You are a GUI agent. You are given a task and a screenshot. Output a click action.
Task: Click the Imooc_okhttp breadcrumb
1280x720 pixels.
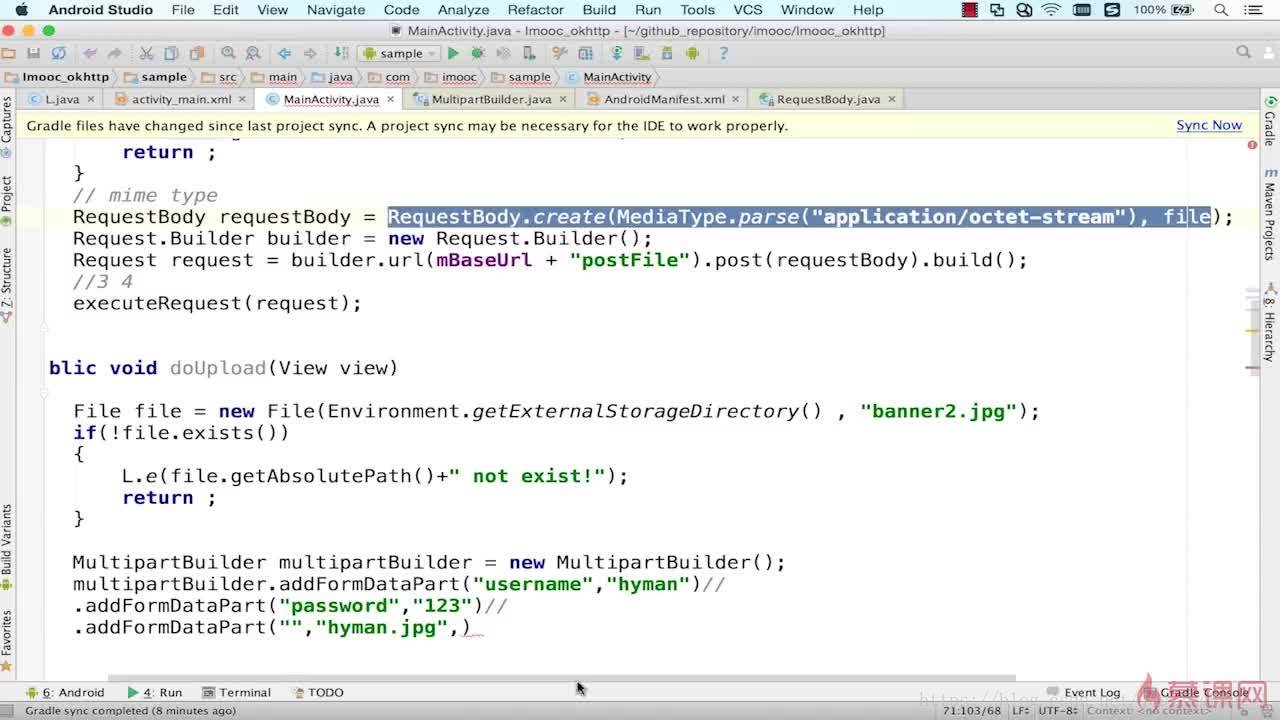pyautogui.click(x=57, y=77)
